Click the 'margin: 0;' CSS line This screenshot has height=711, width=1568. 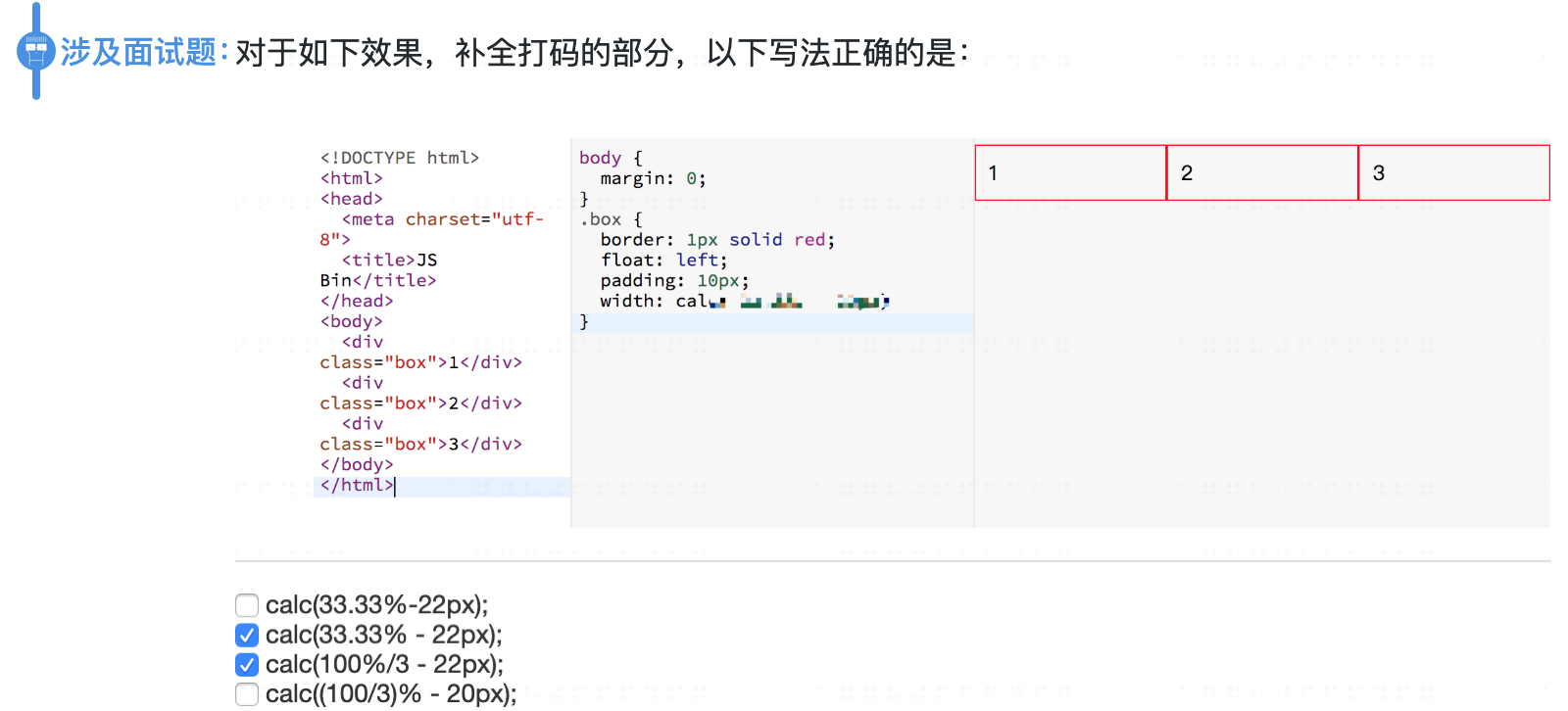(653, 178)
